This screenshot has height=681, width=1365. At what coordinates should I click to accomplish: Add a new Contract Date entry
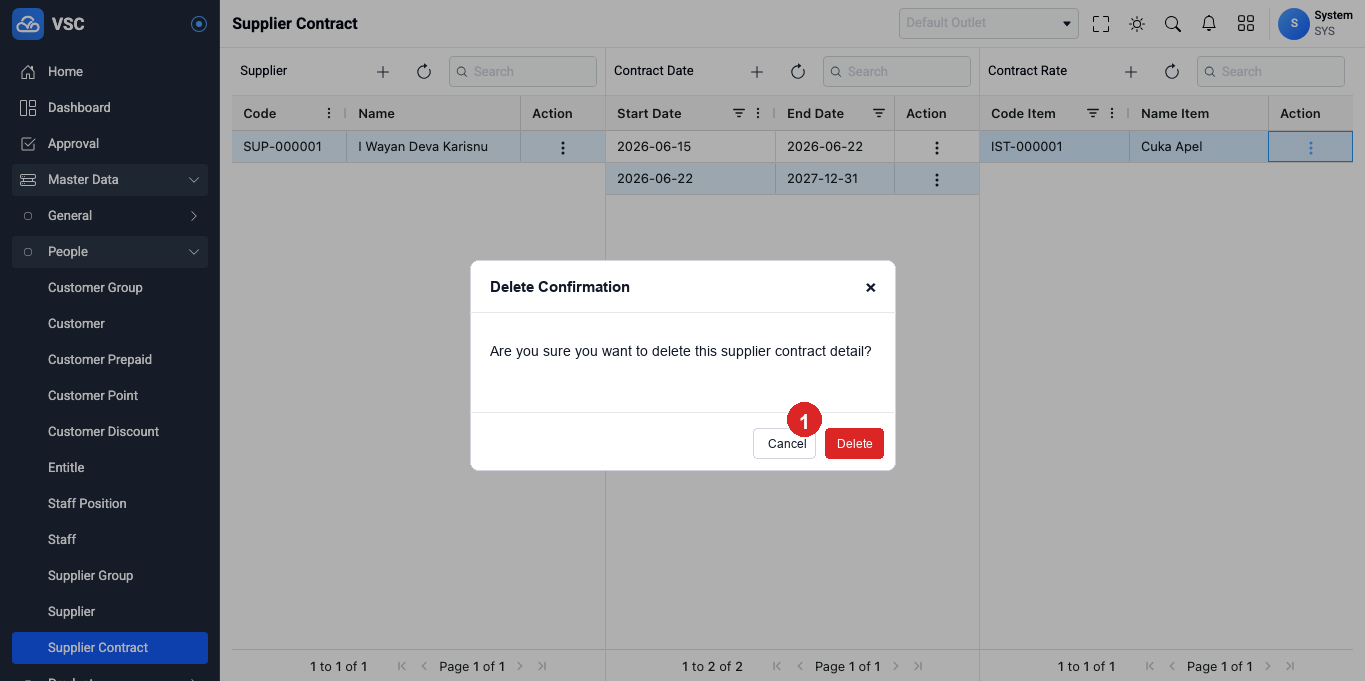[757, 72]
